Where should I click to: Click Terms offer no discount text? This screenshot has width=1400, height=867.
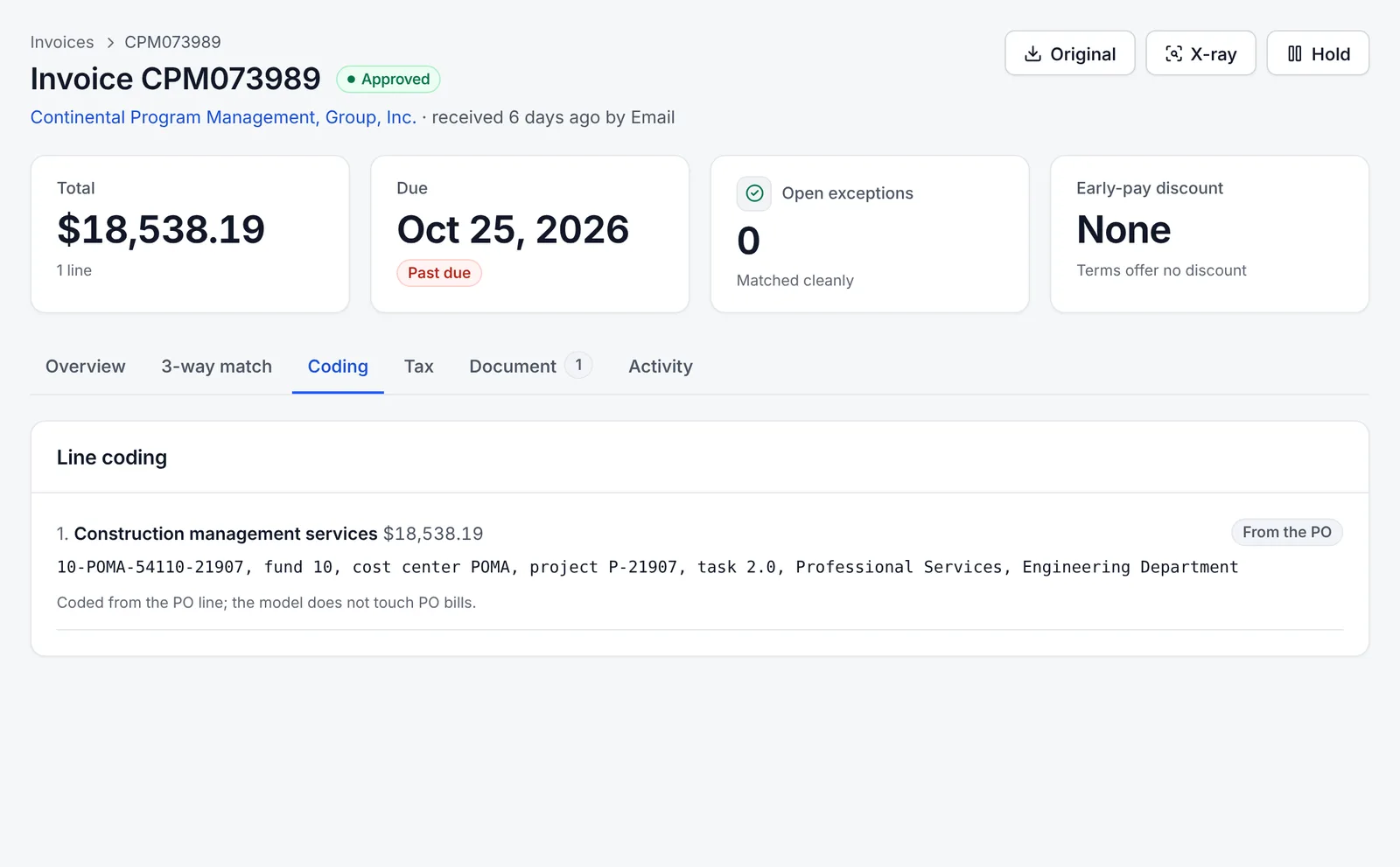1161,270
